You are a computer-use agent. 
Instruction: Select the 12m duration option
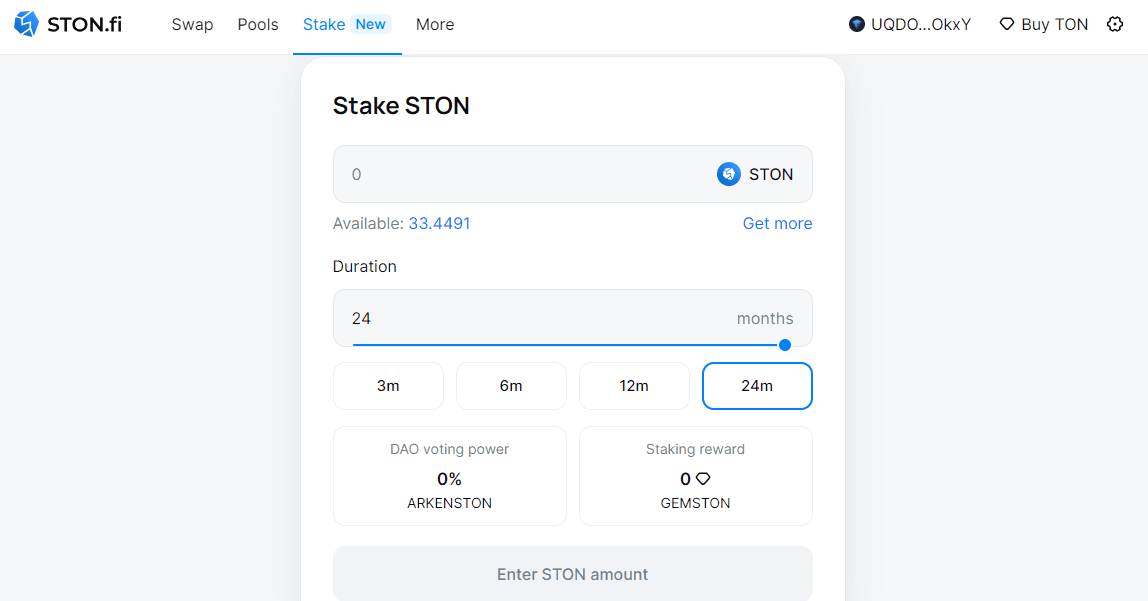(x=634, y=386)
